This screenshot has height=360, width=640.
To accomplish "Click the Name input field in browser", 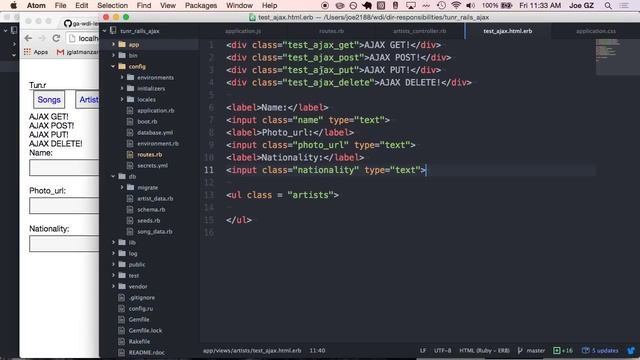I will [64, 168].
